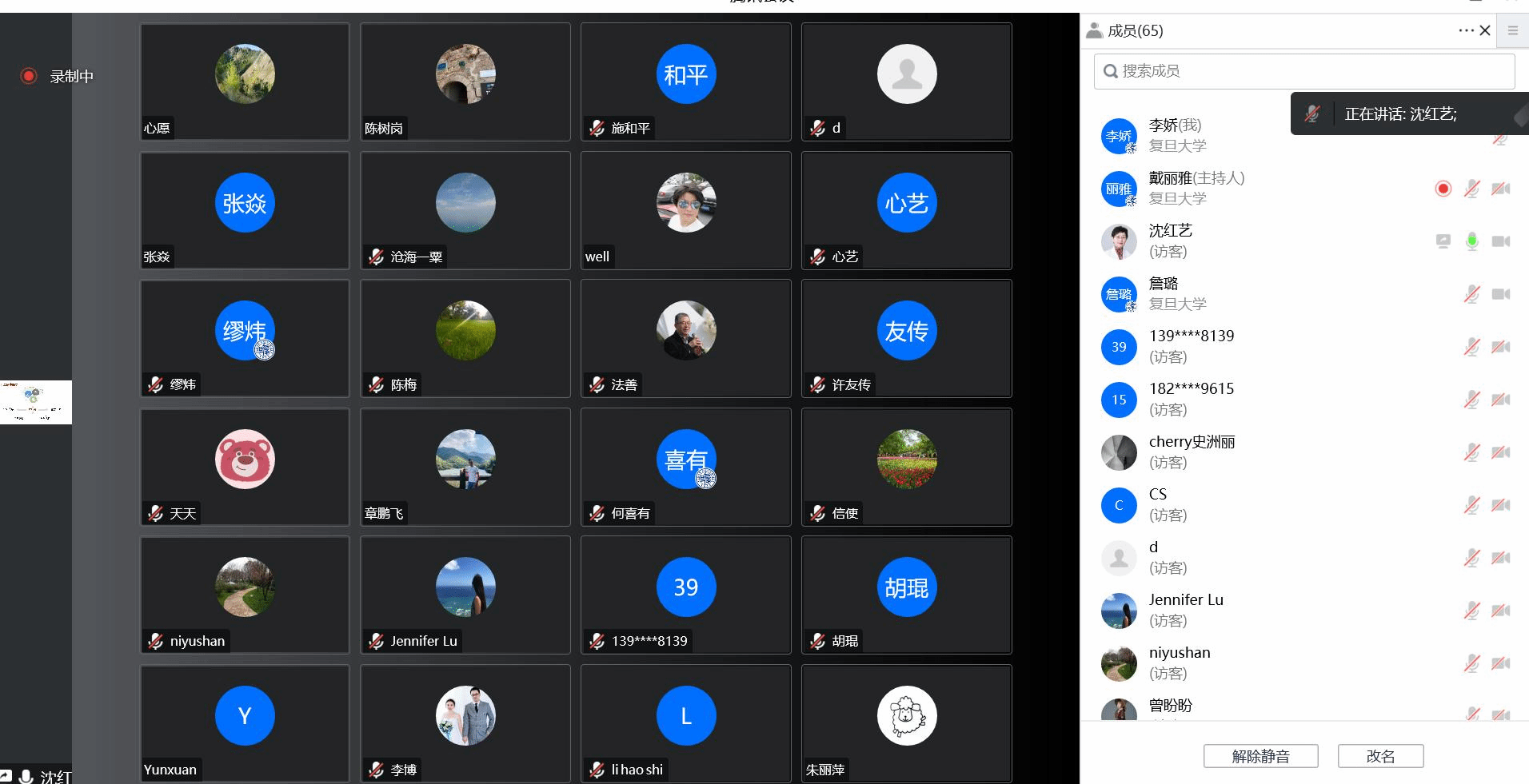Screen dimensions: 1529x784
Task: Toggle the microphone icon for 詹璐
Action: tap(1471, 294)
